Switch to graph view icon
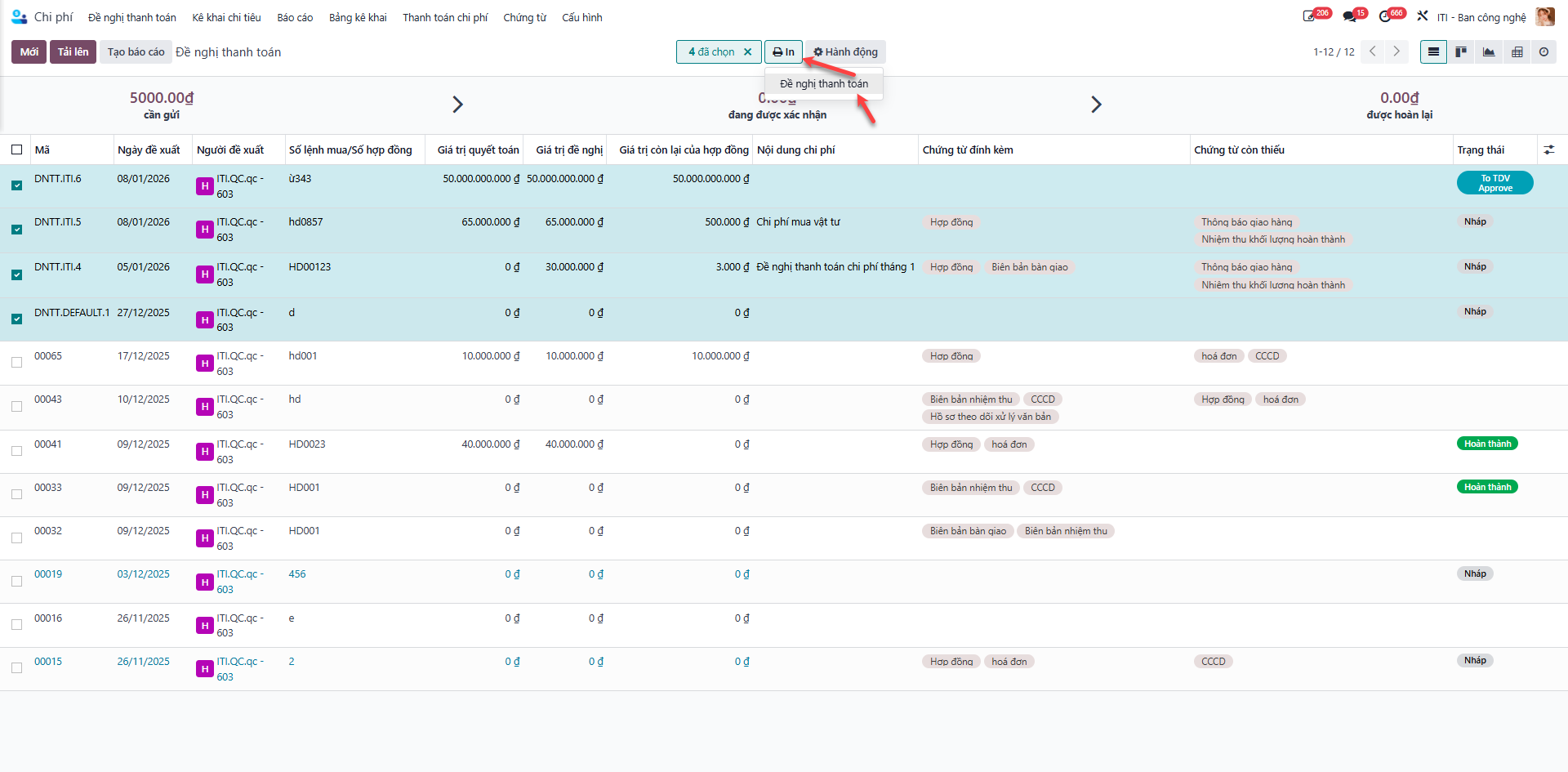 point(1489,52)
